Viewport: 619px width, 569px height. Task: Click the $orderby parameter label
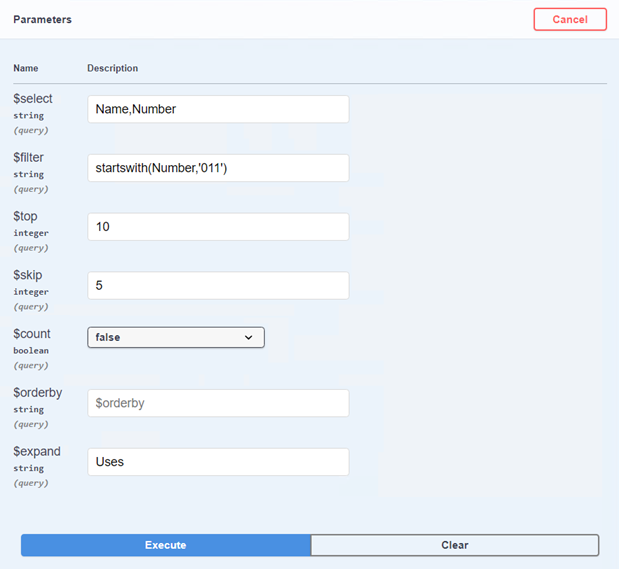(38, 393)
